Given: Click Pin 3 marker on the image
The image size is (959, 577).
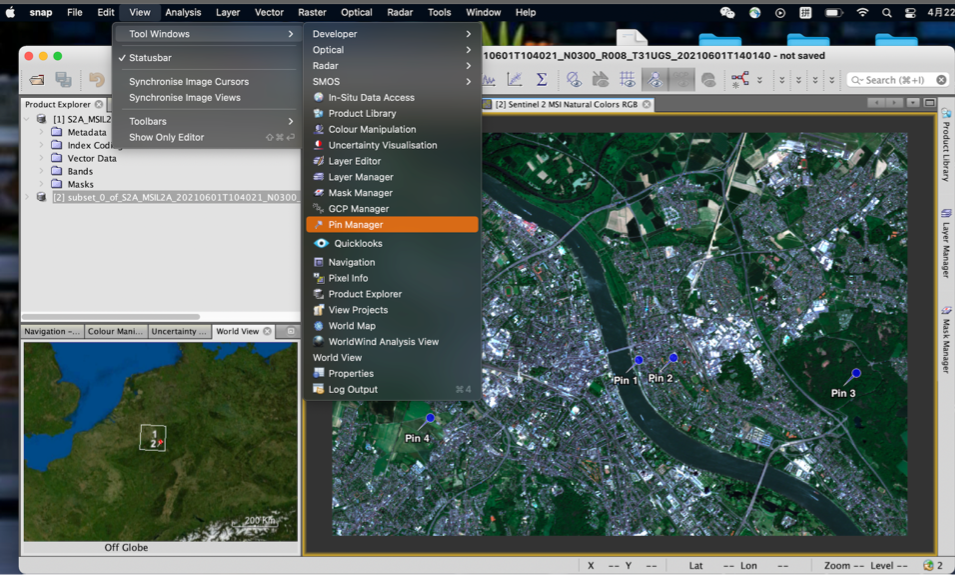Looking at the screenshot, I should click(856, 373).
